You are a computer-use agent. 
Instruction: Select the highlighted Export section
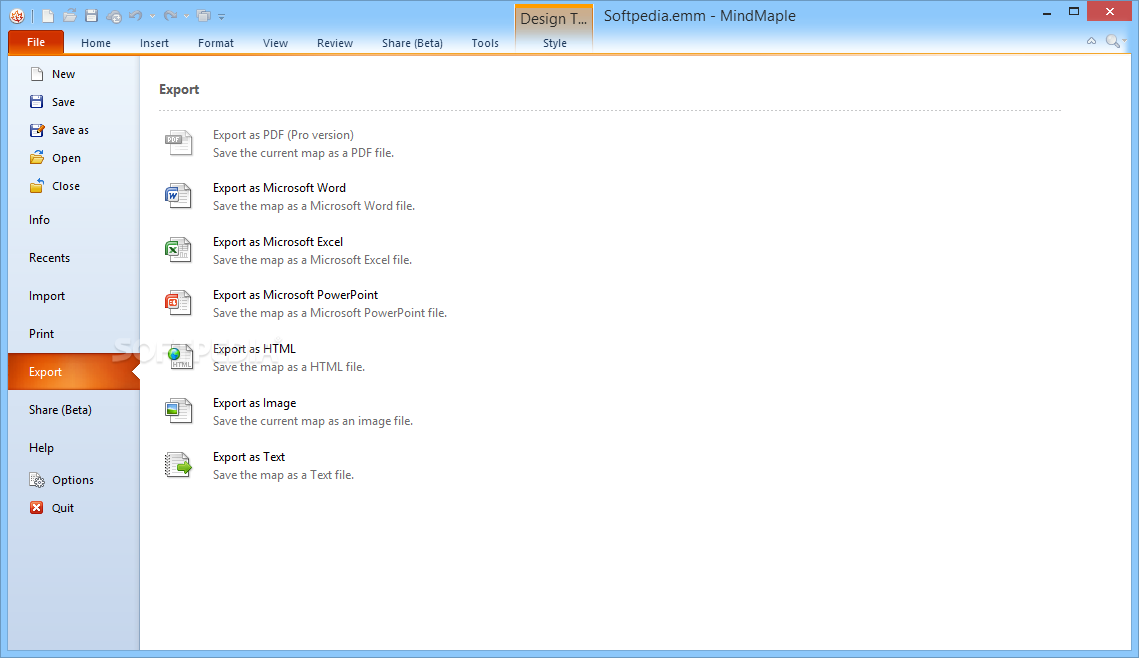click(73, 372)
